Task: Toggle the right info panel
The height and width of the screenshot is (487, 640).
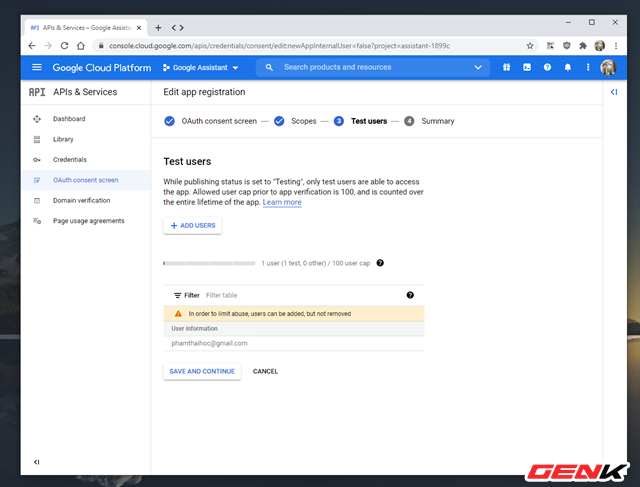Action: click(x=614, y=92)
